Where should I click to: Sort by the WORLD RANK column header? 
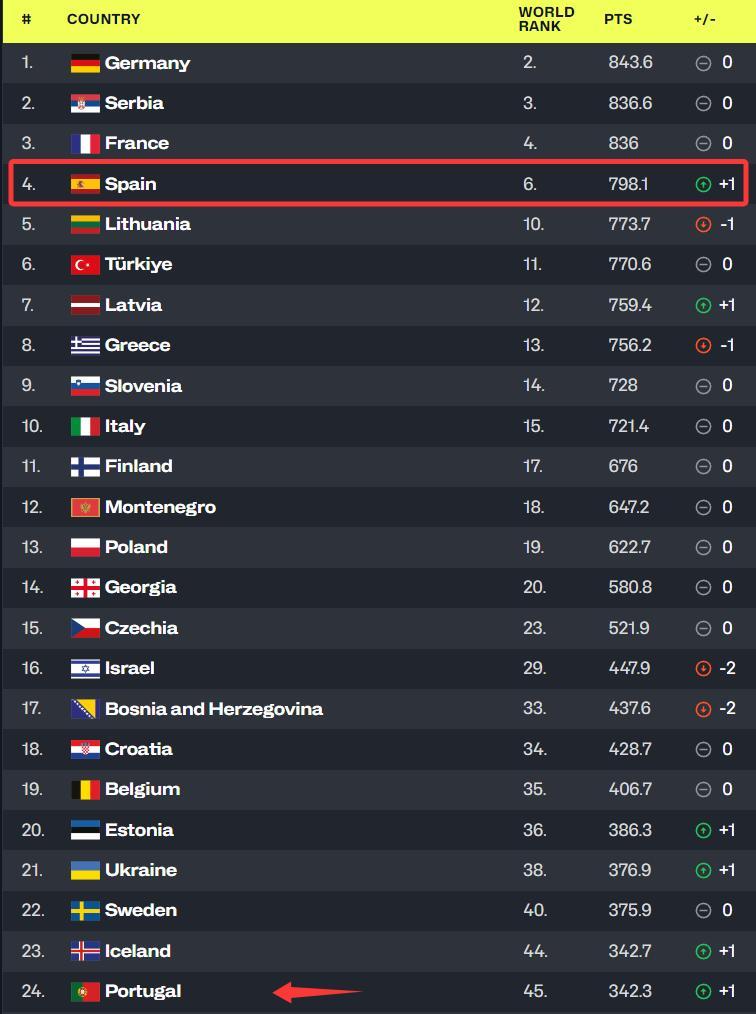click(546, 19)
